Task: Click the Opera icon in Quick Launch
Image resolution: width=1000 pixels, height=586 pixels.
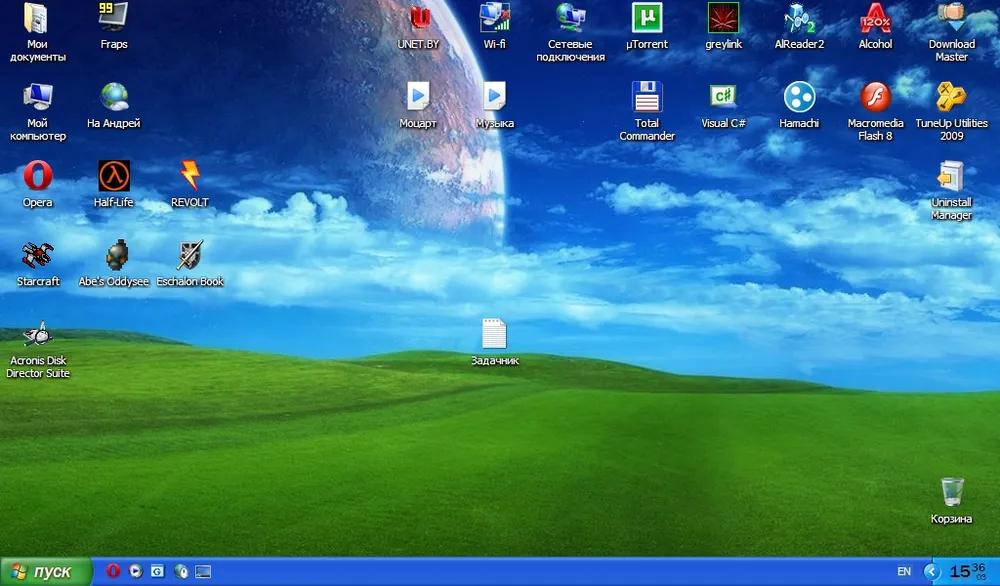Action: pyautogui.click(x=113, y=572)
